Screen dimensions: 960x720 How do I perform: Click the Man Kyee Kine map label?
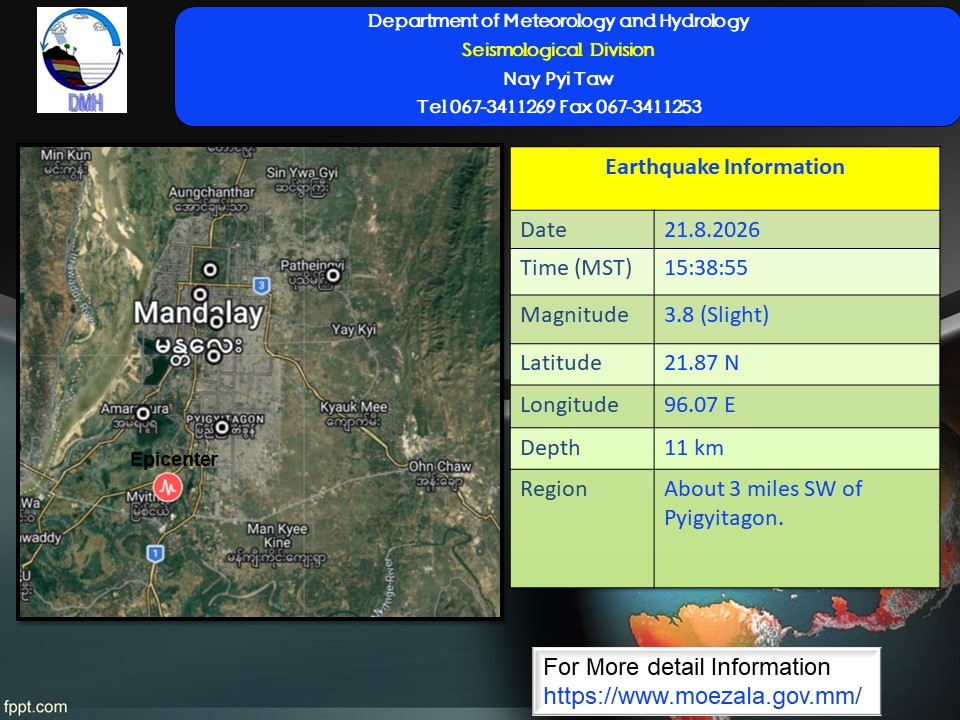(x=277, y=536)
